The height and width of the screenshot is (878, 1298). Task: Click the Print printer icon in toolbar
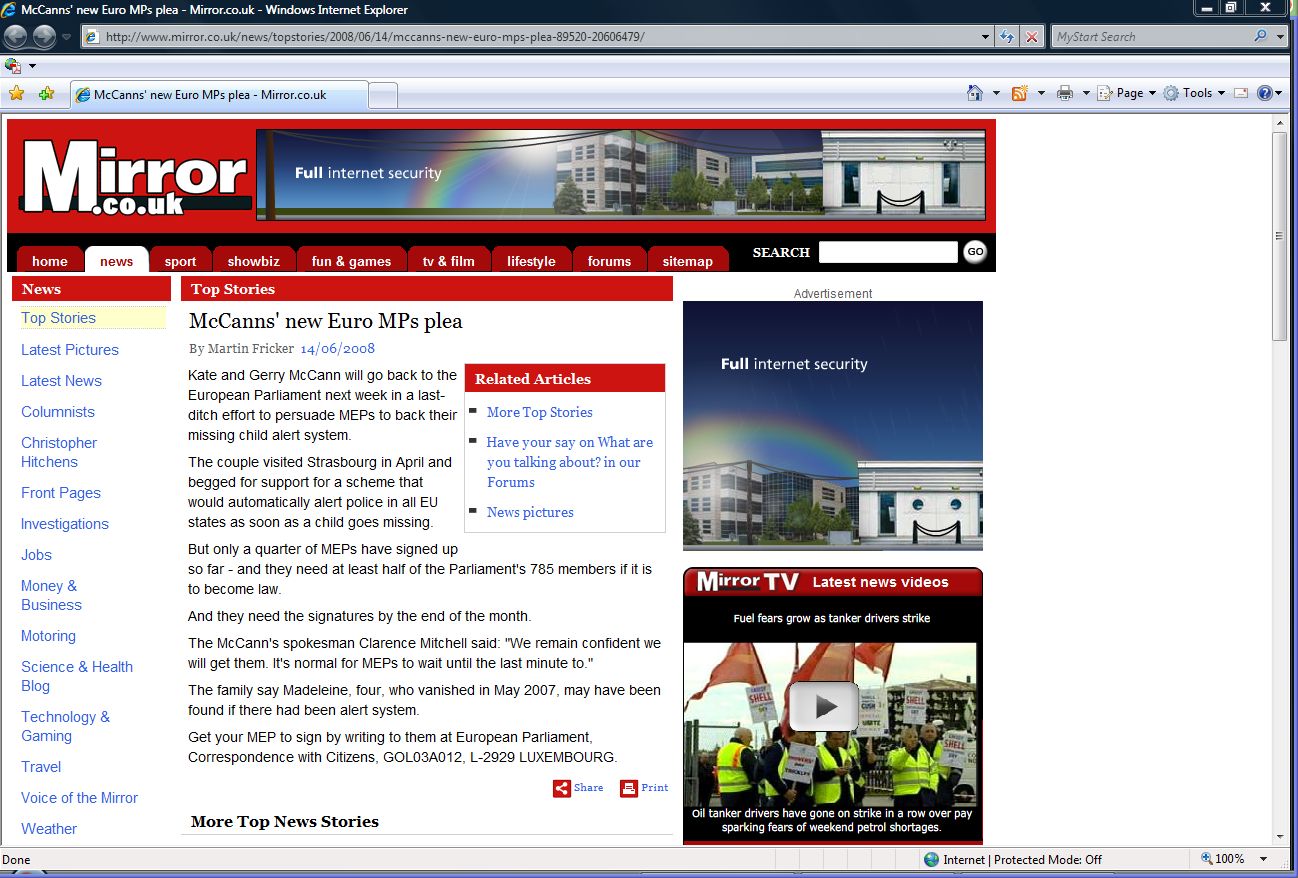coord(1065,93)
